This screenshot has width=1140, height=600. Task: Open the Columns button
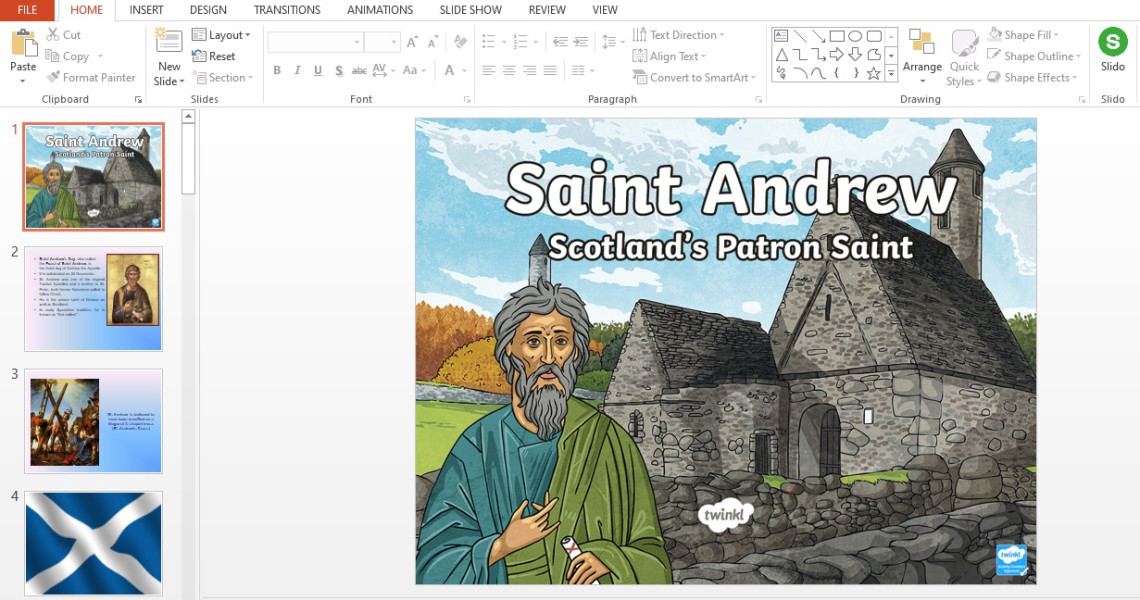pos(582,71)
